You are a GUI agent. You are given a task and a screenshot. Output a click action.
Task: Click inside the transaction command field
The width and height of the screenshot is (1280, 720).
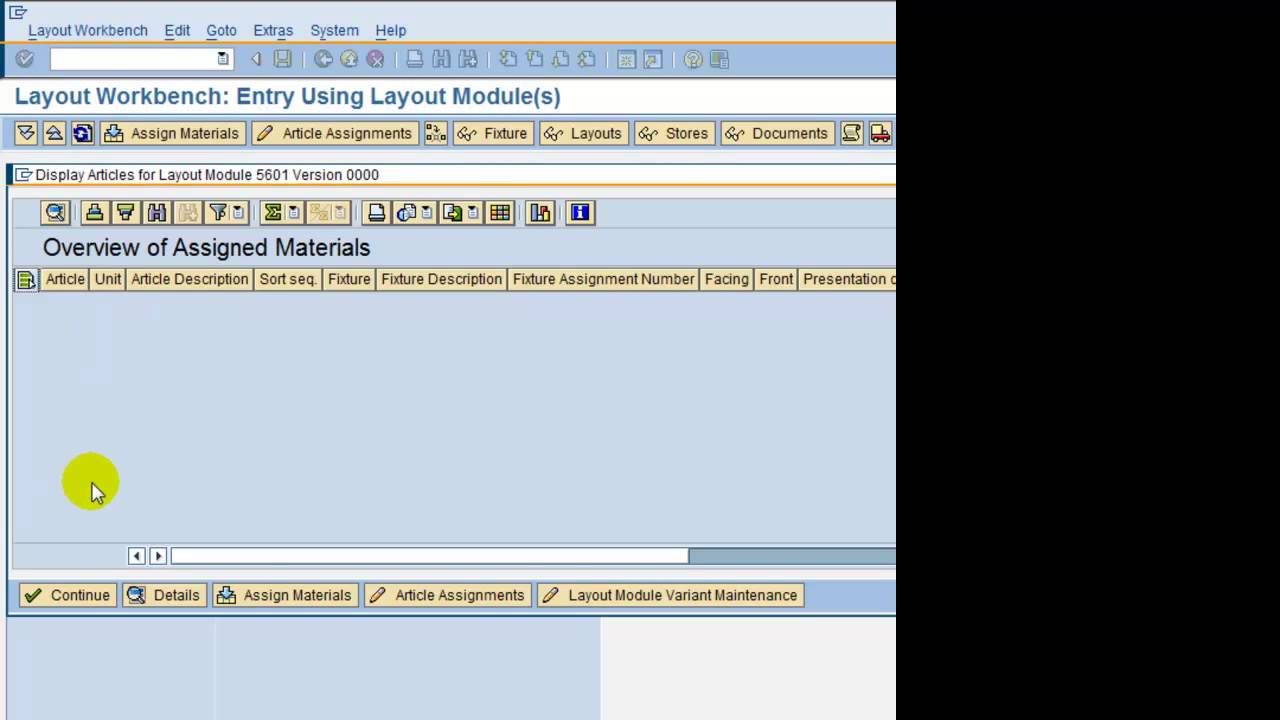tap(133, 60)
